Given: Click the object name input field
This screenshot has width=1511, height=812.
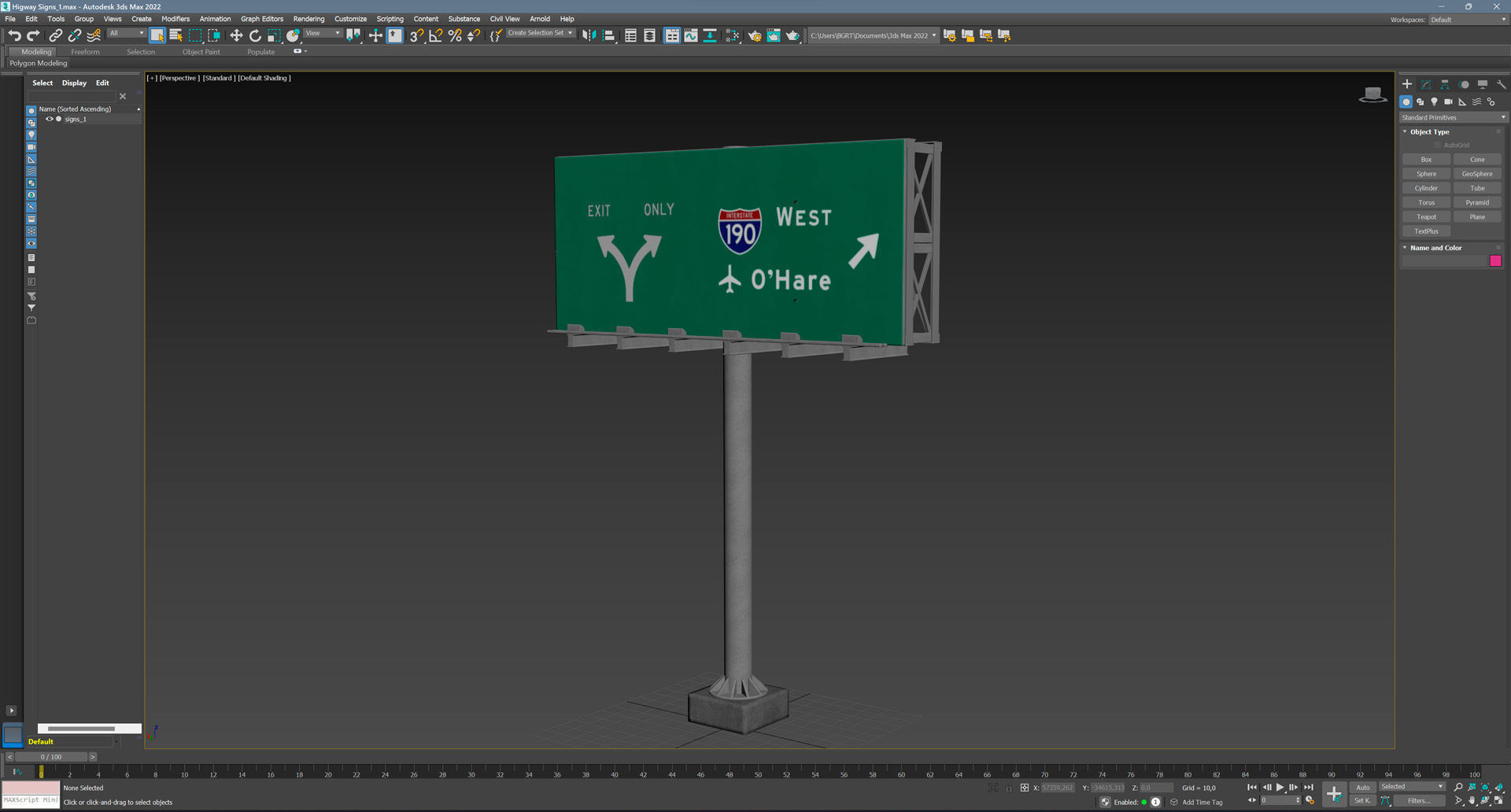Looking at the screenshot, I should tap(1444, 261).
